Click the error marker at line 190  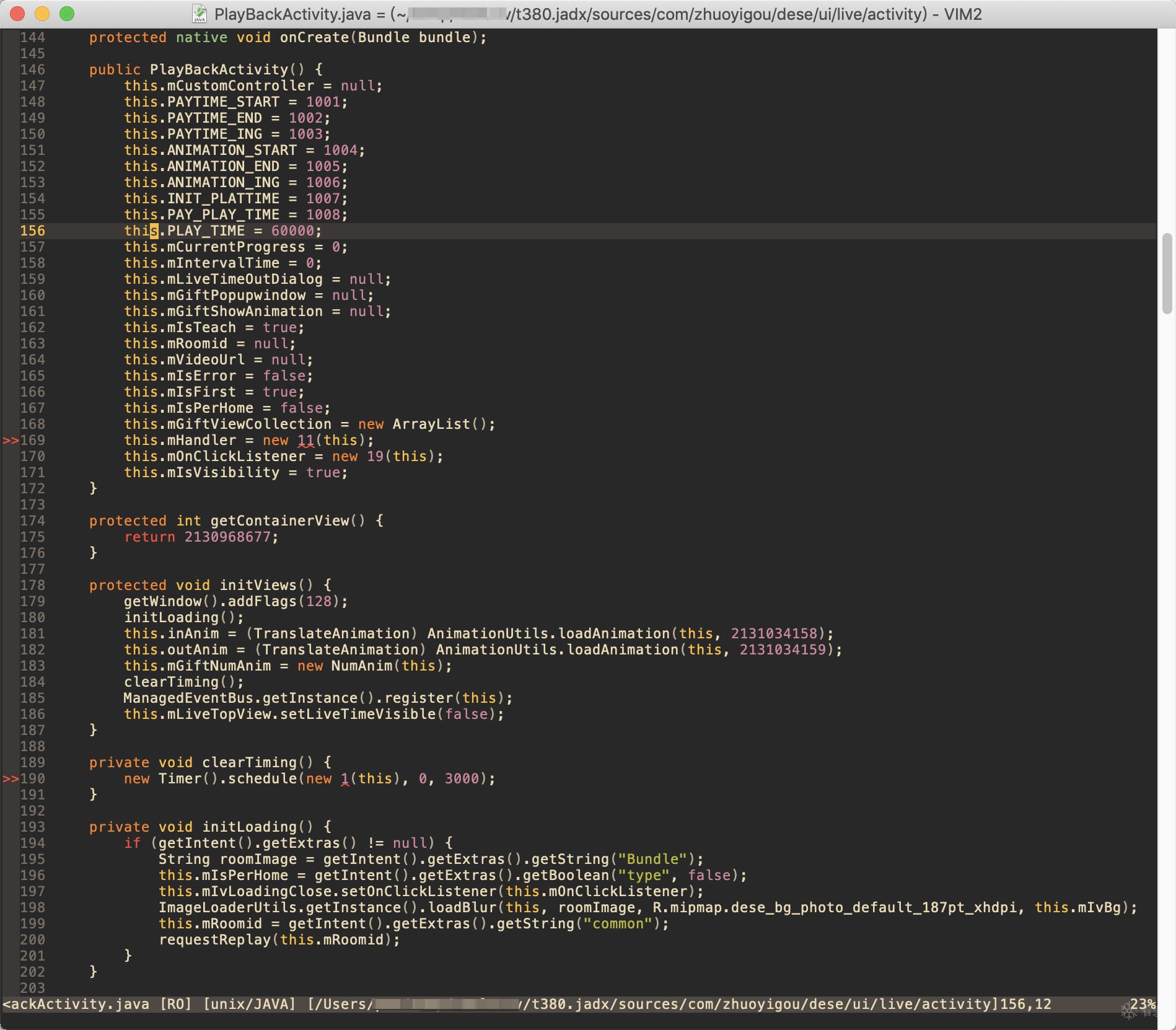(11, 779)
